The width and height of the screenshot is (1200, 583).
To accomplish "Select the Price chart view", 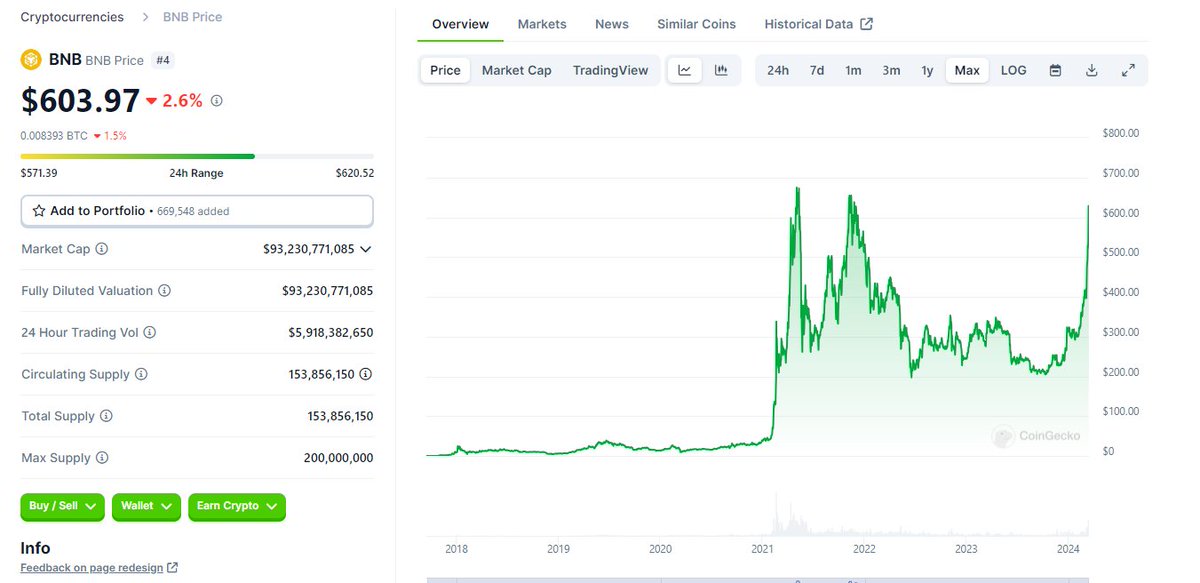I will [445, 70].
